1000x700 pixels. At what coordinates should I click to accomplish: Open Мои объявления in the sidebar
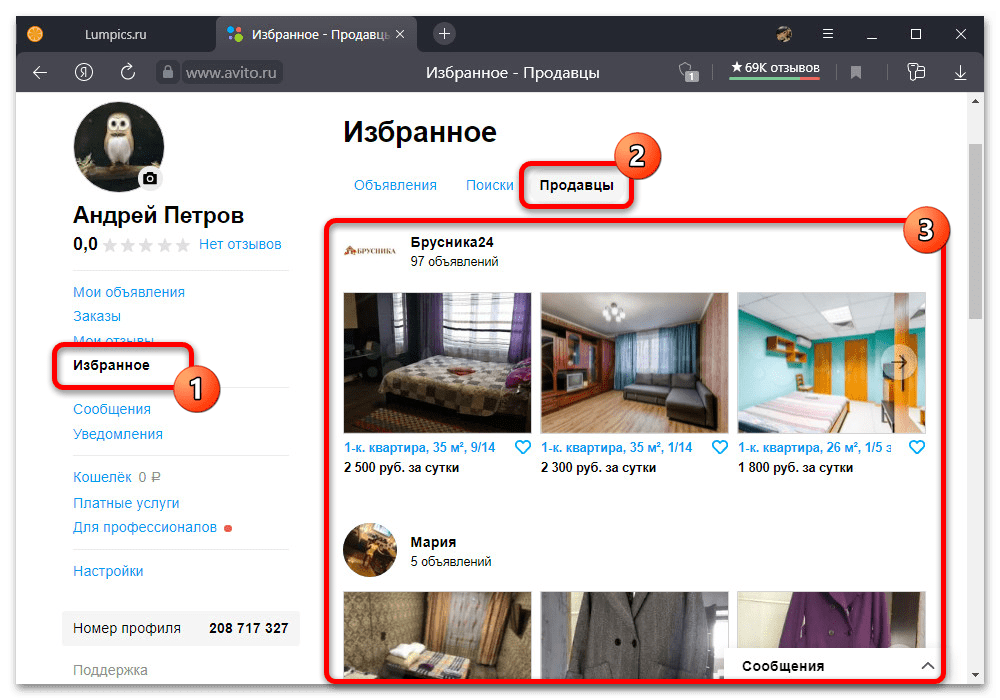pyautogui.click(x=129, y=292)
